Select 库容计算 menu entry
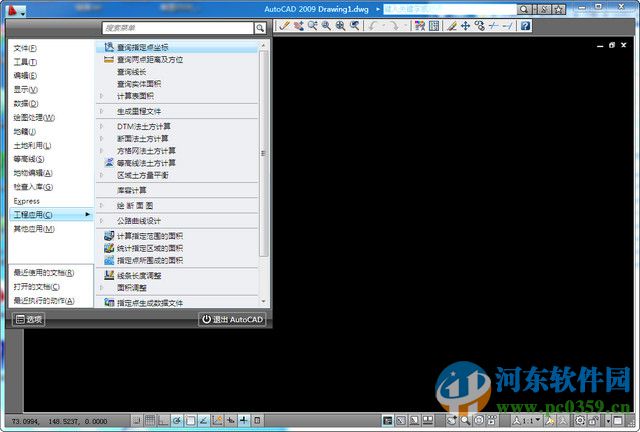640x432 pixels. pyautogui.click(x=132, y=190)
